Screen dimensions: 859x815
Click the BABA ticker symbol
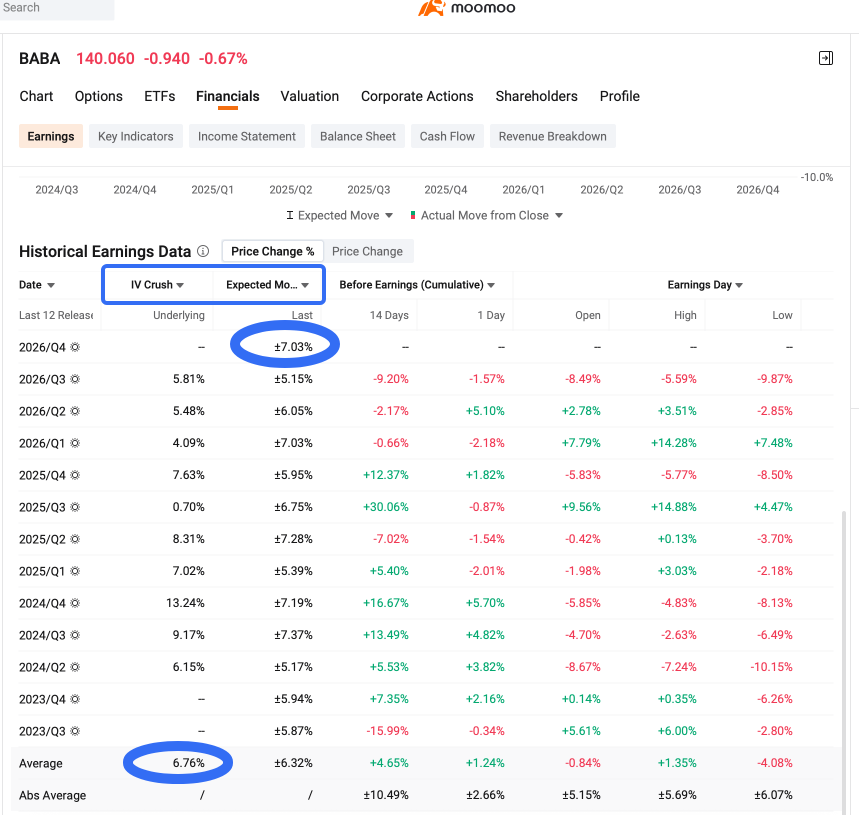(39, 59)
